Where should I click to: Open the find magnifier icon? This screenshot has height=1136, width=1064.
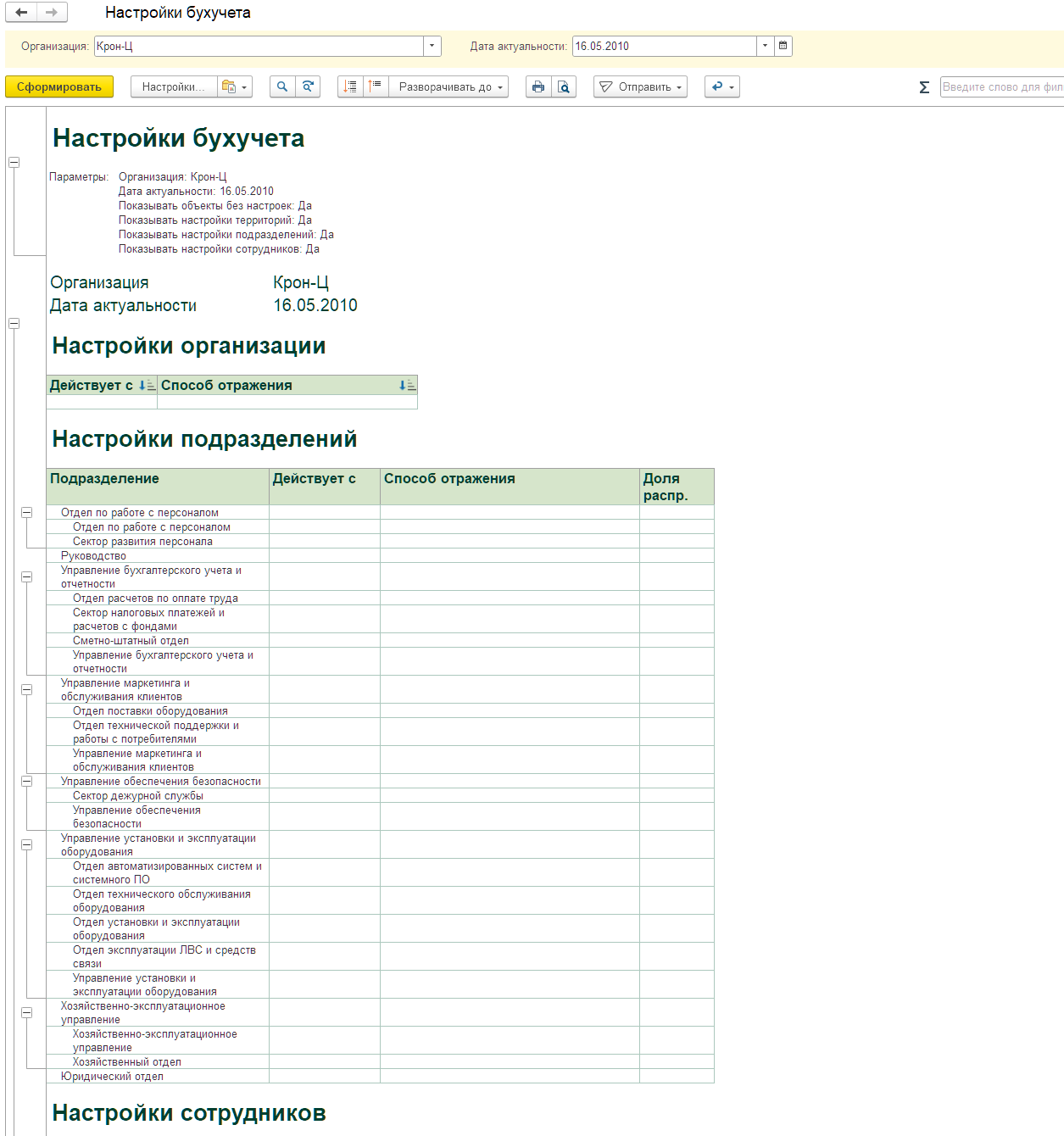282,86
